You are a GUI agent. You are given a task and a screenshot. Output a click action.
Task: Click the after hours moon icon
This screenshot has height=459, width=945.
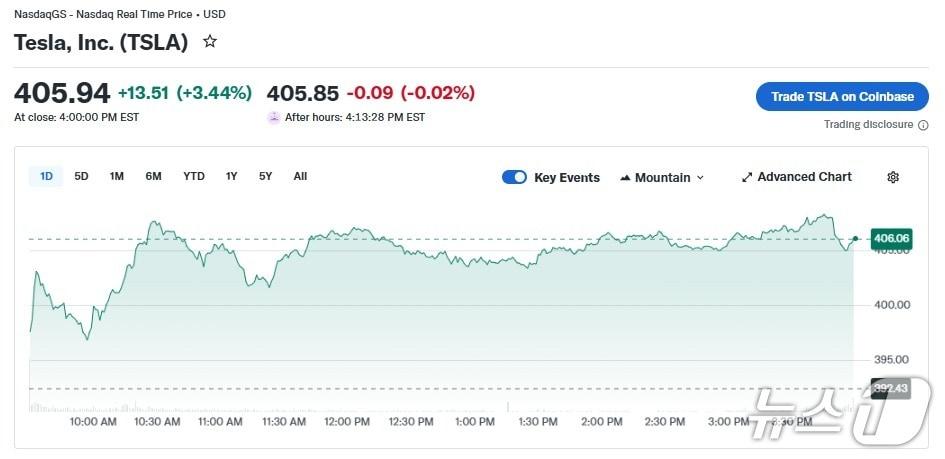(274, 117)
